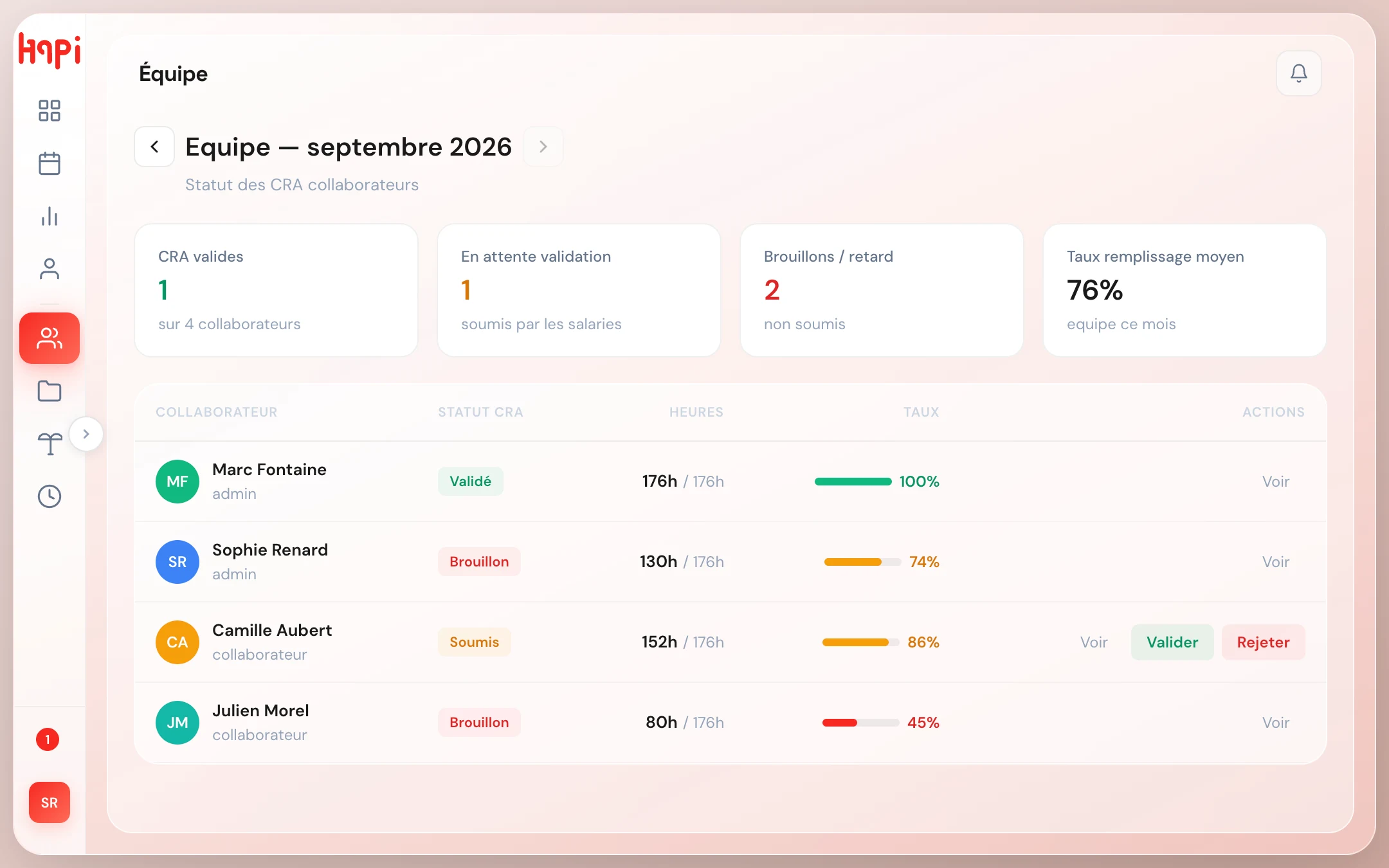Screen dimensions: 1389x868
Task: Open the folder icon in sidebar
Action: coord(50,391)
